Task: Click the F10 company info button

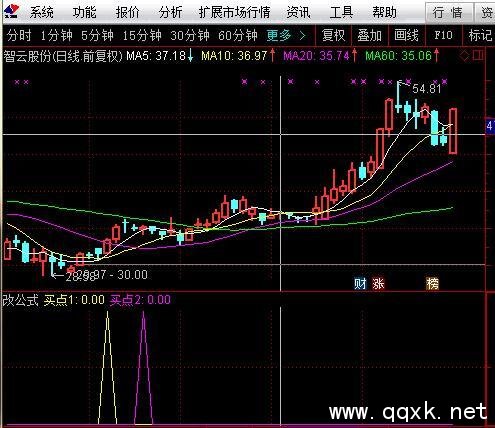Action: (444, 35)
